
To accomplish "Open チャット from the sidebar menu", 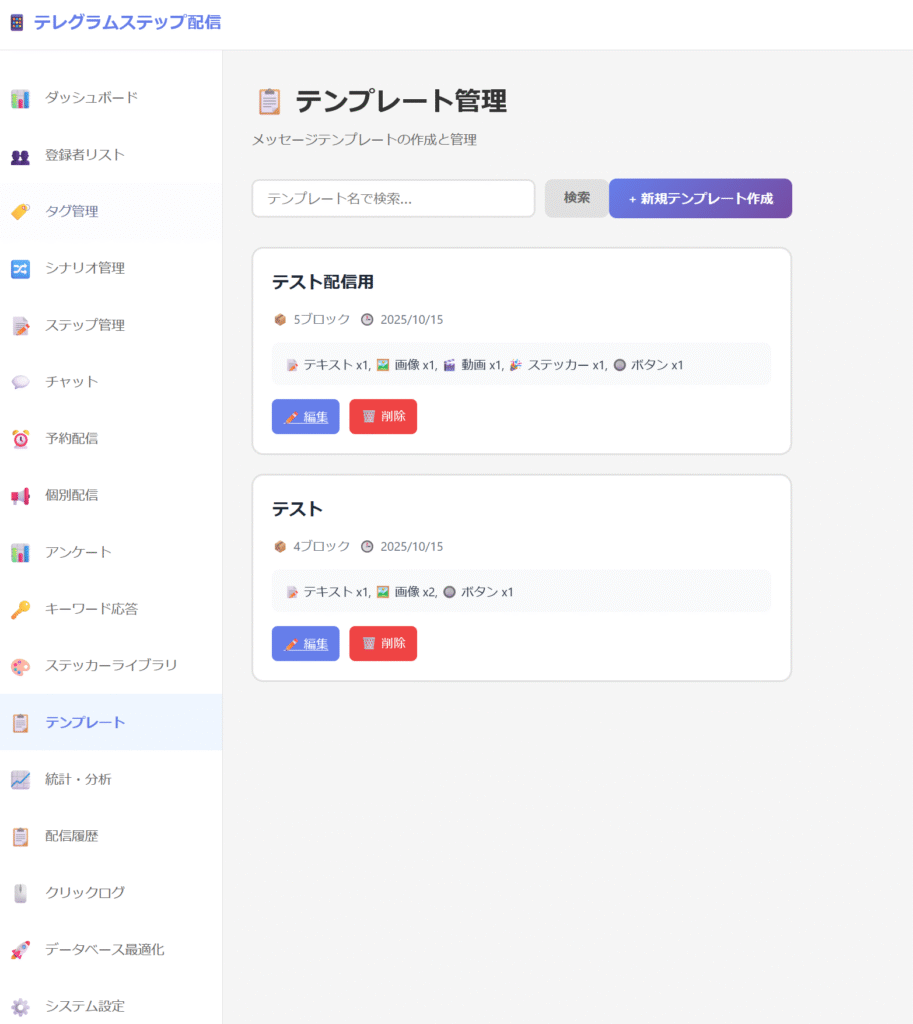I will (x=72, y=382).
